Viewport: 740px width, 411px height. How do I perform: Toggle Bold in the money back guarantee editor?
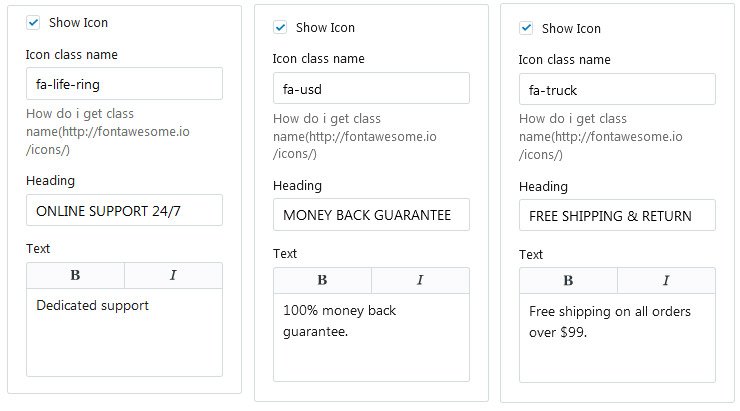[322, 280]
